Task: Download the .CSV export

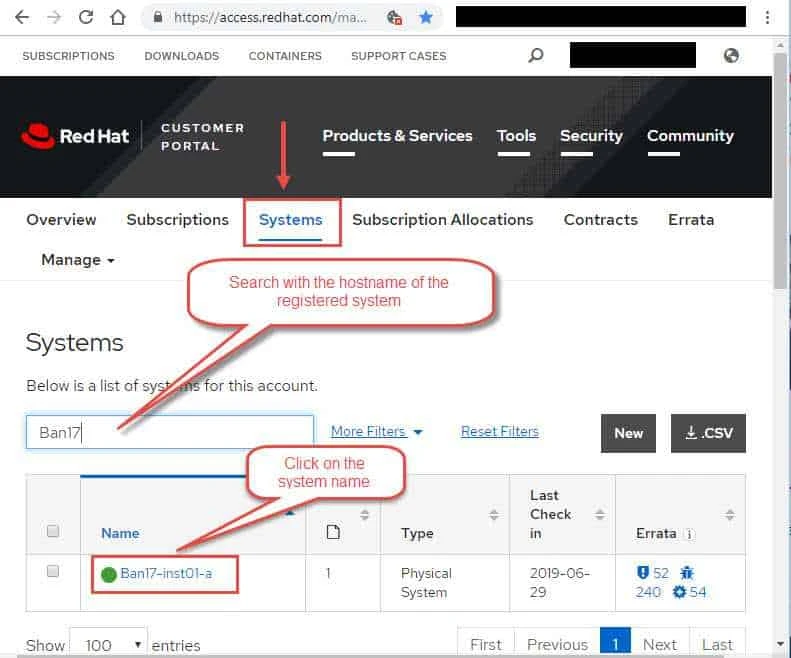Action: pos(708,433)
